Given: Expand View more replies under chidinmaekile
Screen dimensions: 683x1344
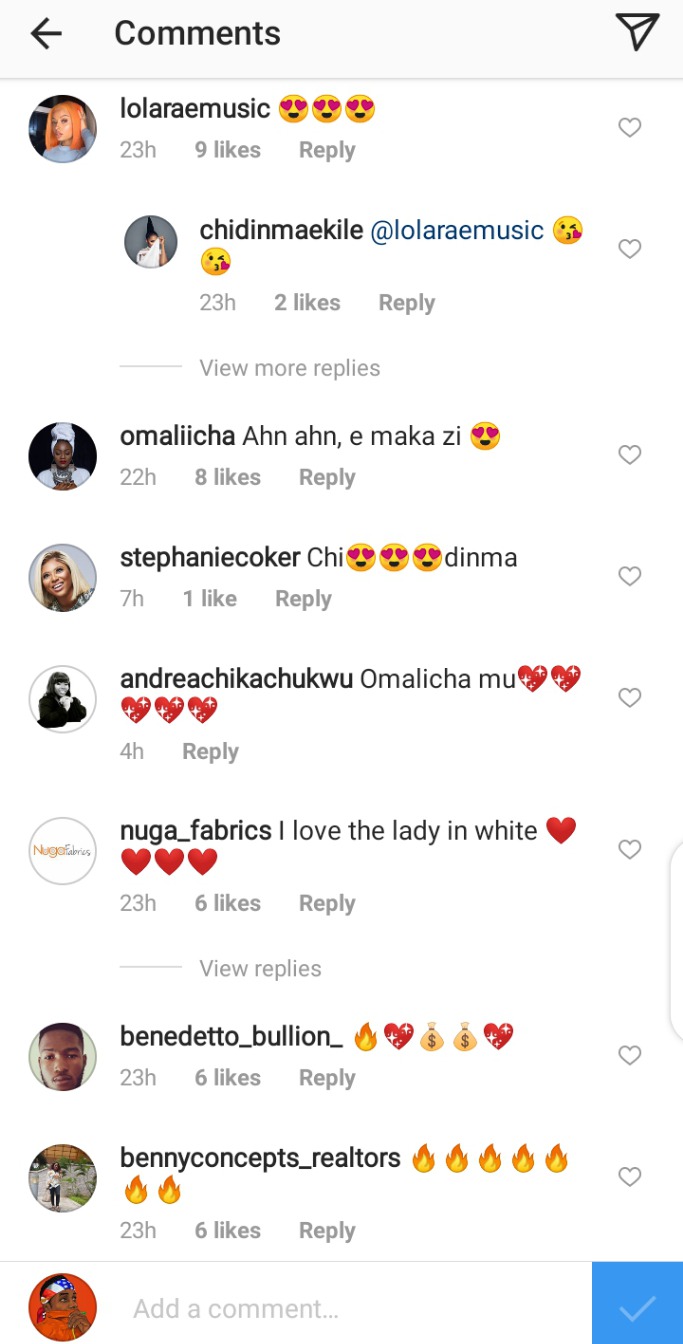Looking at the screenshot, I should pos(290,368).
